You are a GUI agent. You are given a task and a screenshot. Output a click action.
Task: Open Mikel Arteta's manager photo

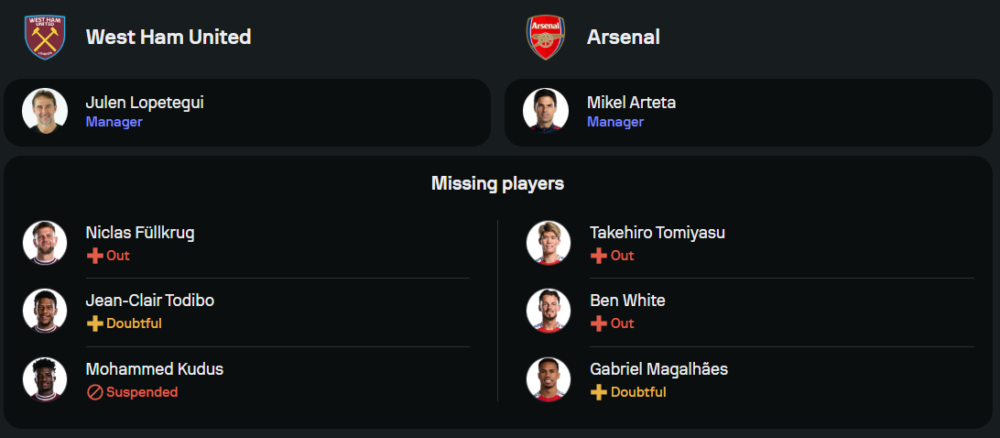coord(546,111)
